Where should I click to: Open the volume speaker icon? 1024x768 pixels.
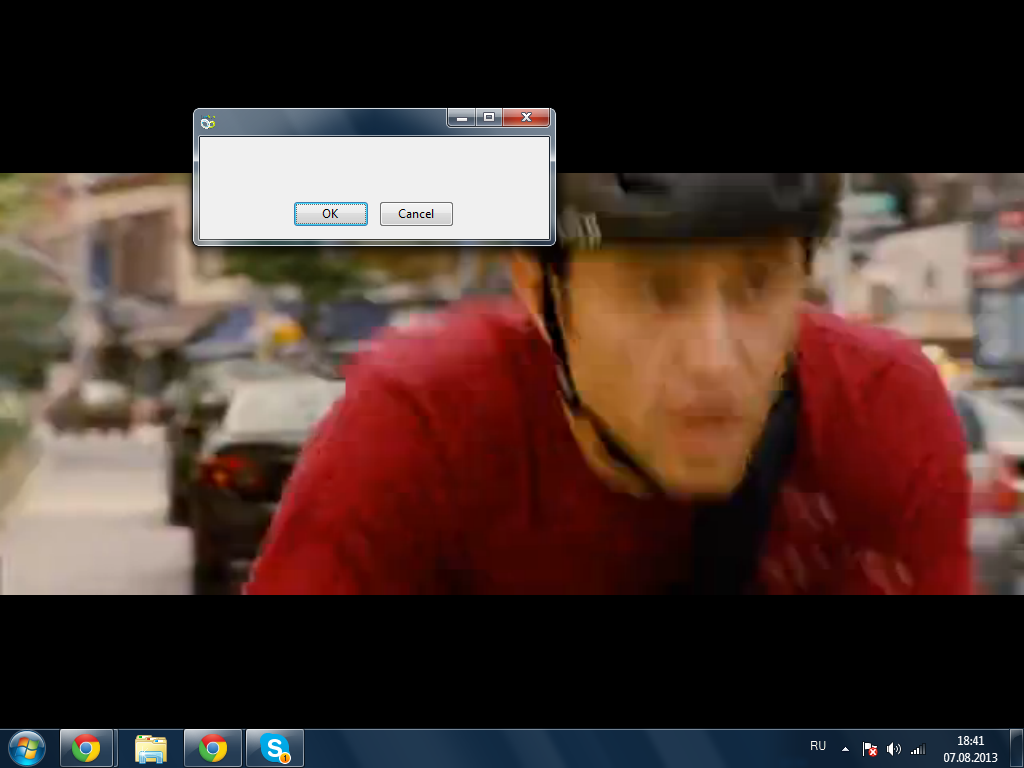(893, 749)
